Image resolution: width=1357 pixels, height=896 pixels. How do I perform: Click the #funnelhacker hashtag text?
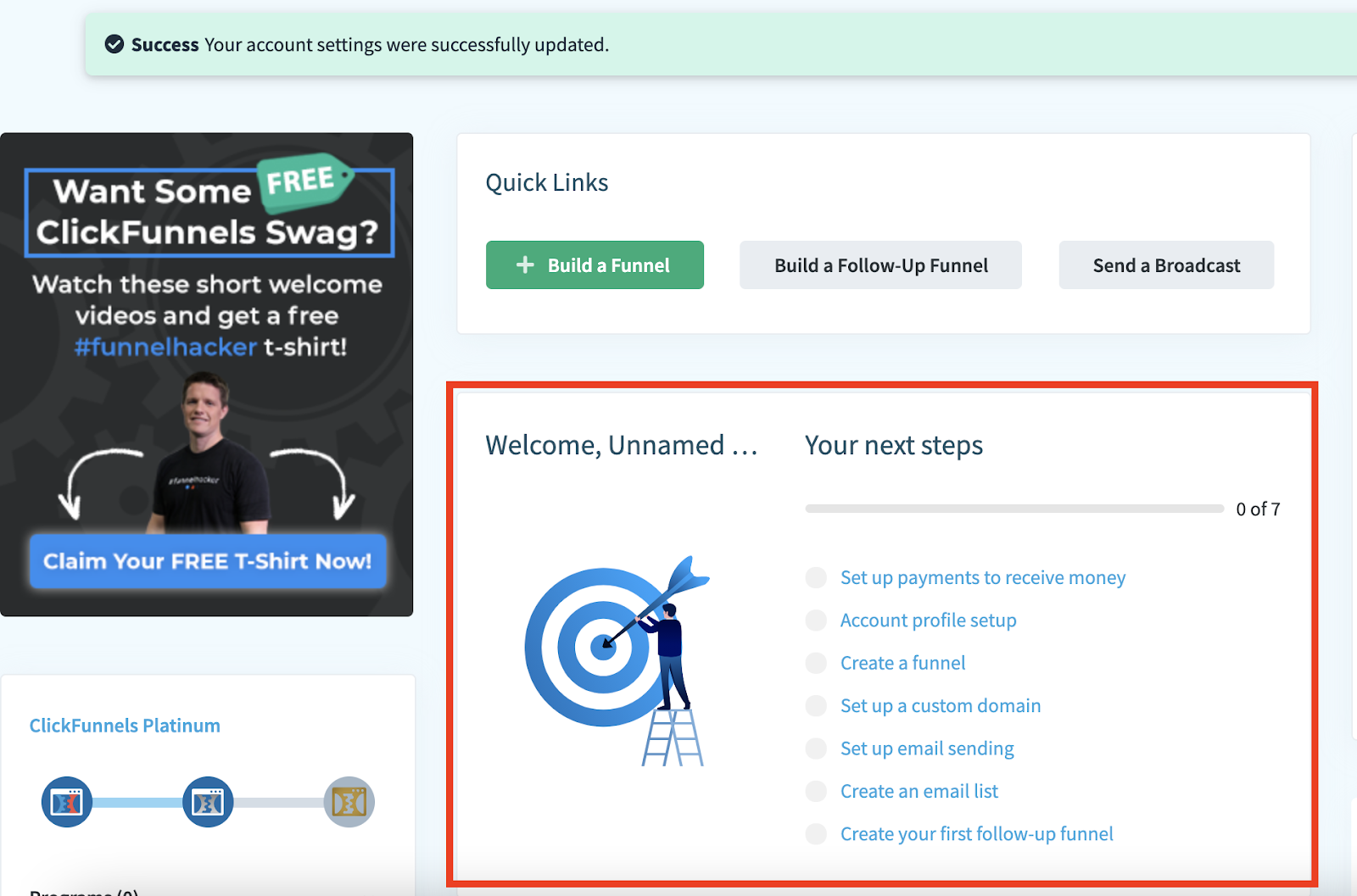pos(165,347)
